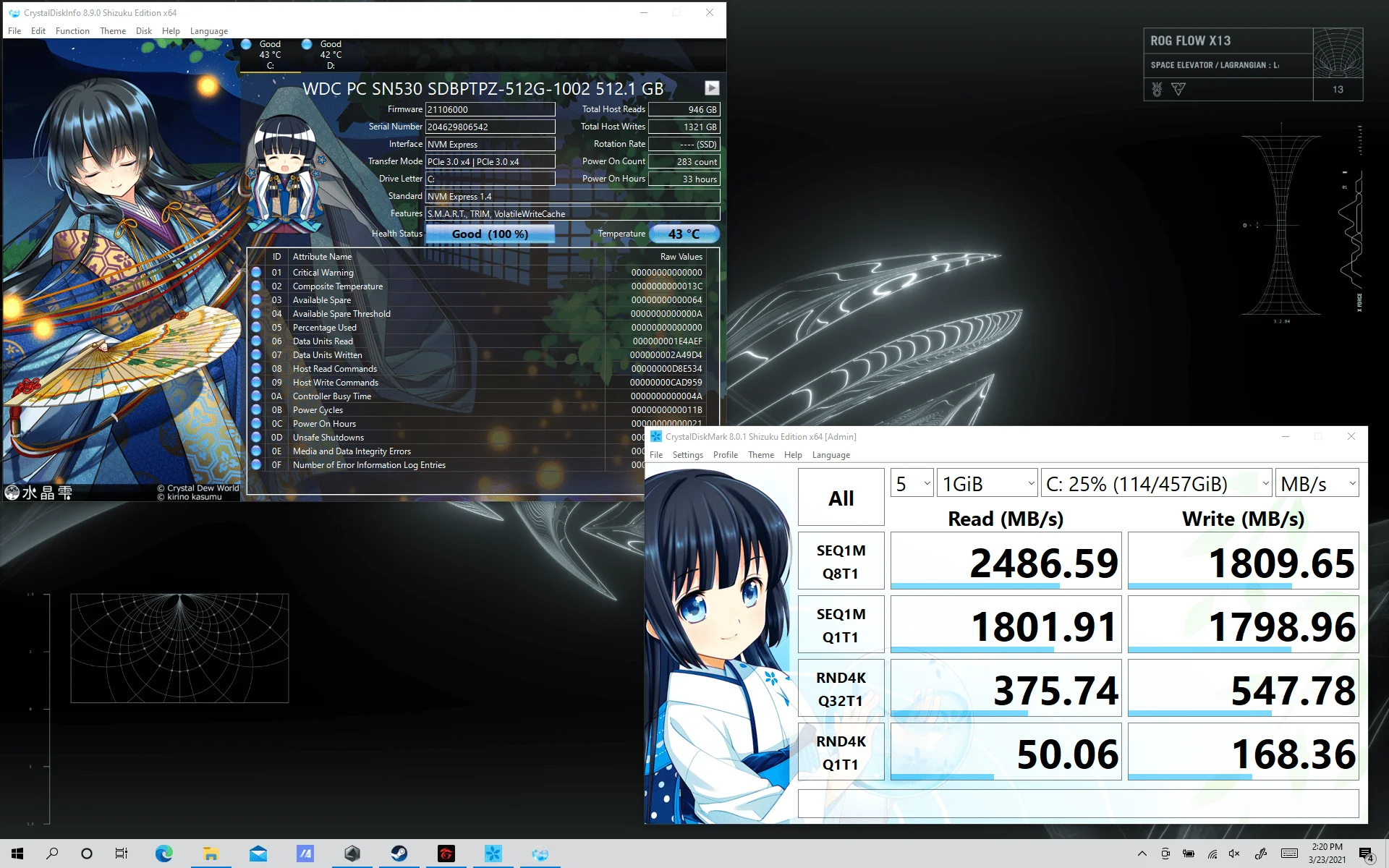This screenshot has height=868, width=1389.
Task: Click the status orb for Unsafe Shutdowns row
Action: point(256,438)
